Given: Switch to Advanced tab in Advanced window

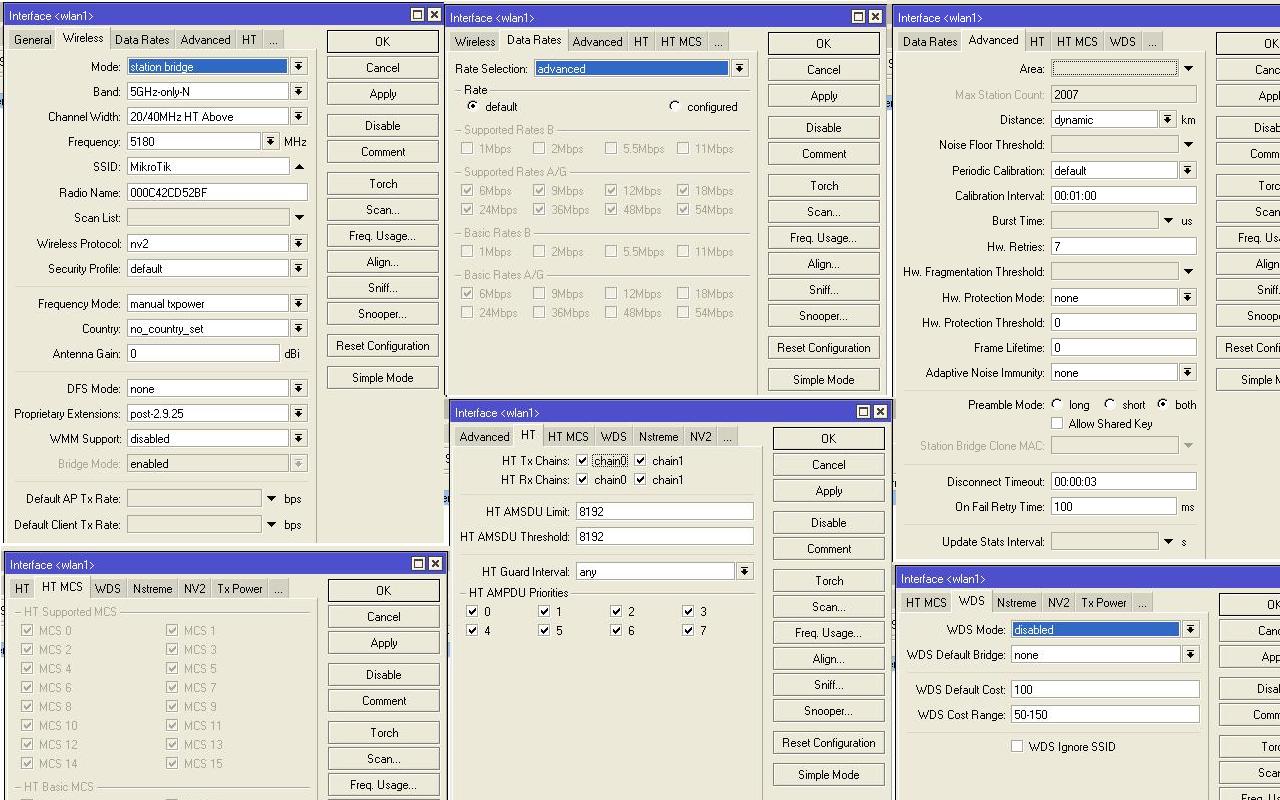Looking at the screenshot, I should click(x=993, y=40).
